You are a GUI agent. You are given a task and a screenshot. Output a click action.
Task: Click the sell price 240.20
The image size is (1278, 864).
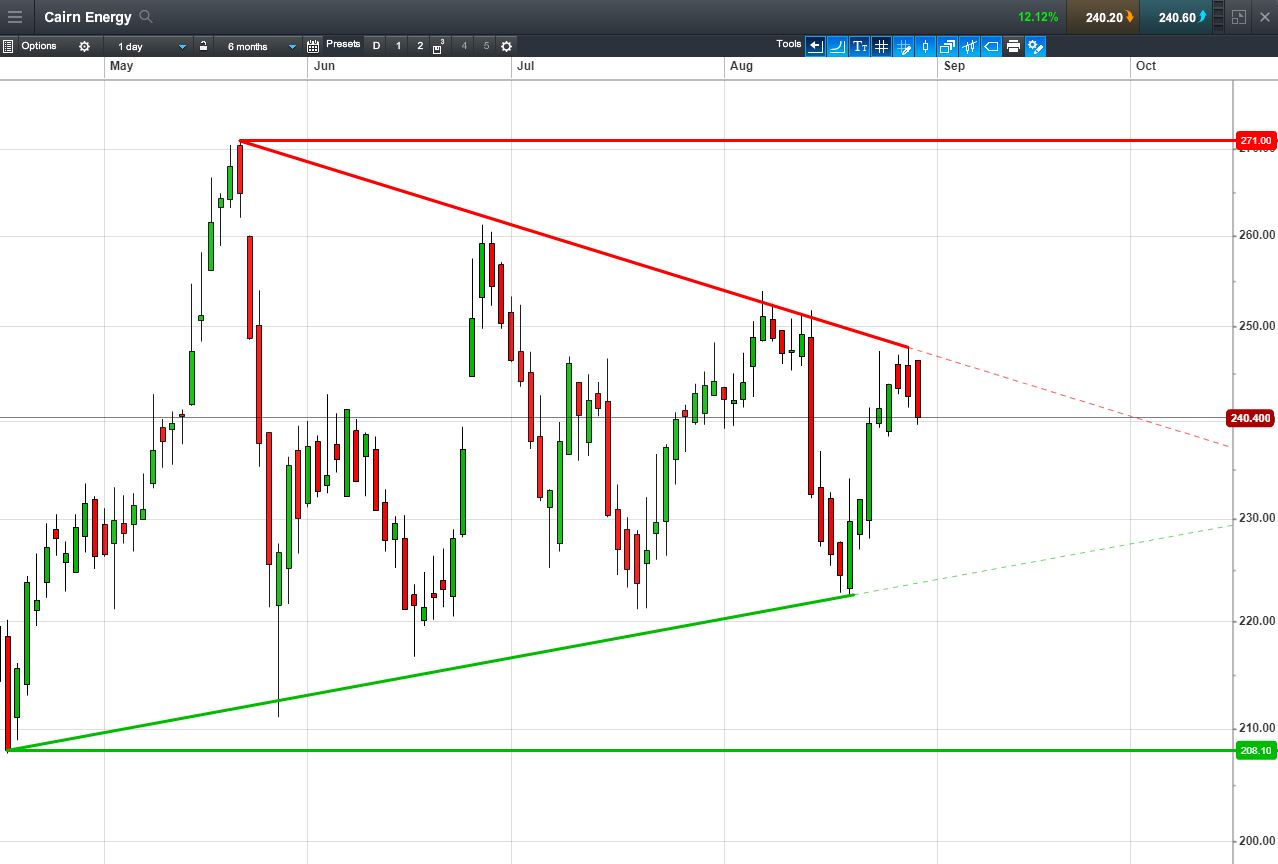pos(1103,17)
